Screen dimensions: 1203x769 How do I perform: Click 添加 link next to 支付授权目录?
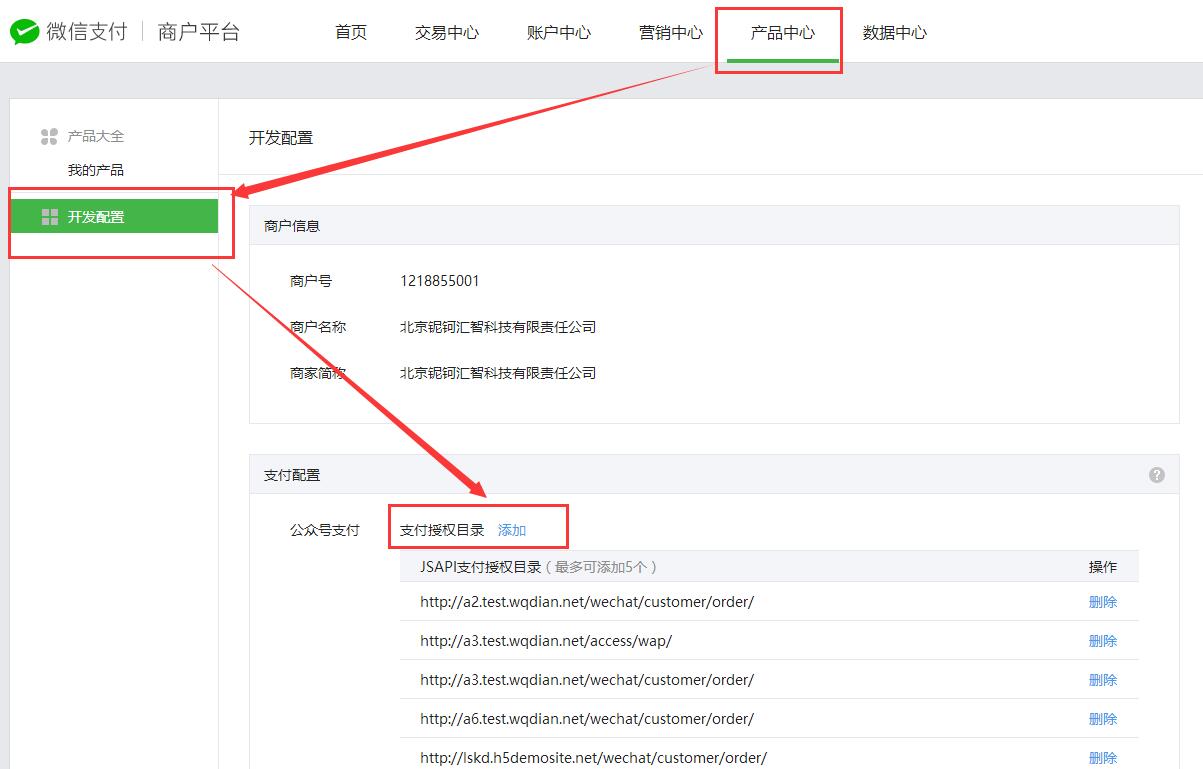click(512, 530)
